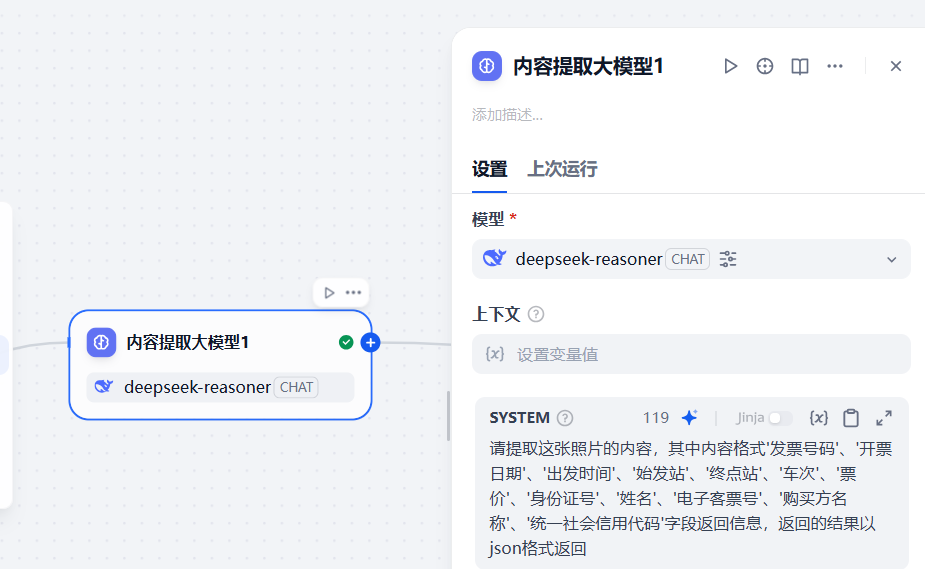Open the panel's more options ellipsis
The width and height of the screenshot is (925, 569).
point(835,66)
